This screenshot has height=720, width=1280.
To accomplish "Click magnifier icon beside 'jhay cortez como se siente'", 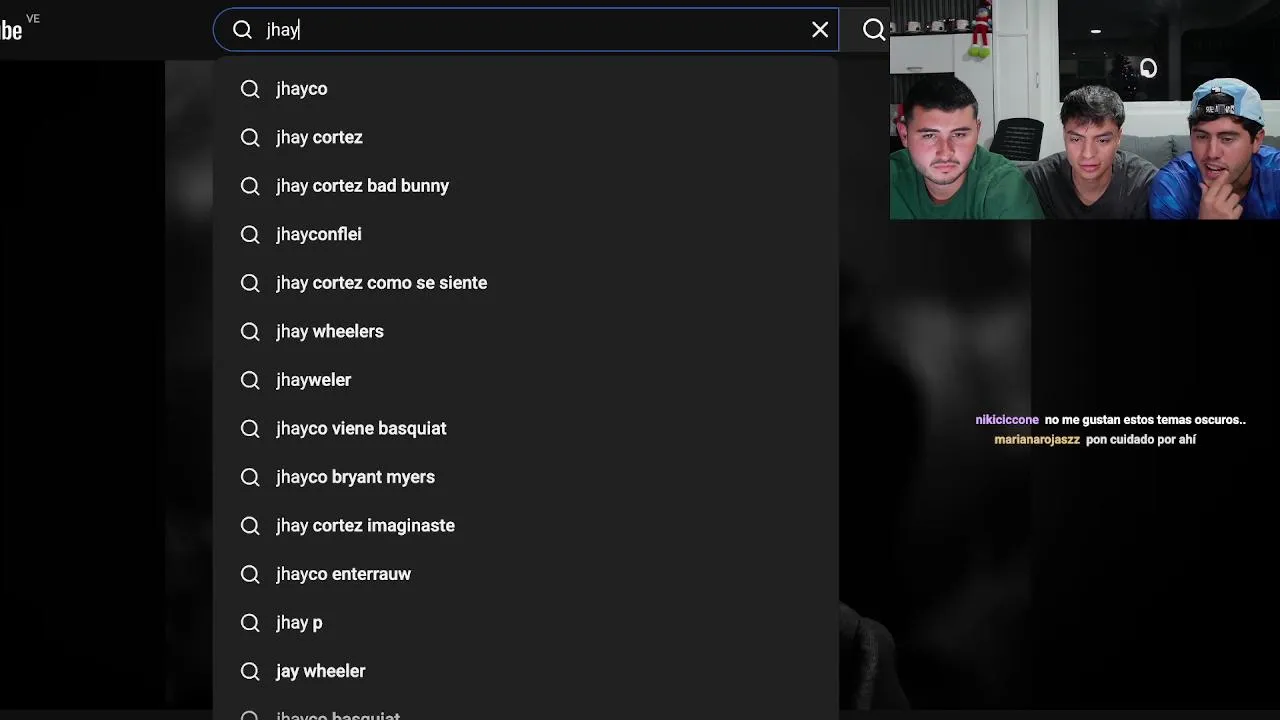I will click(x=250, y=283).
